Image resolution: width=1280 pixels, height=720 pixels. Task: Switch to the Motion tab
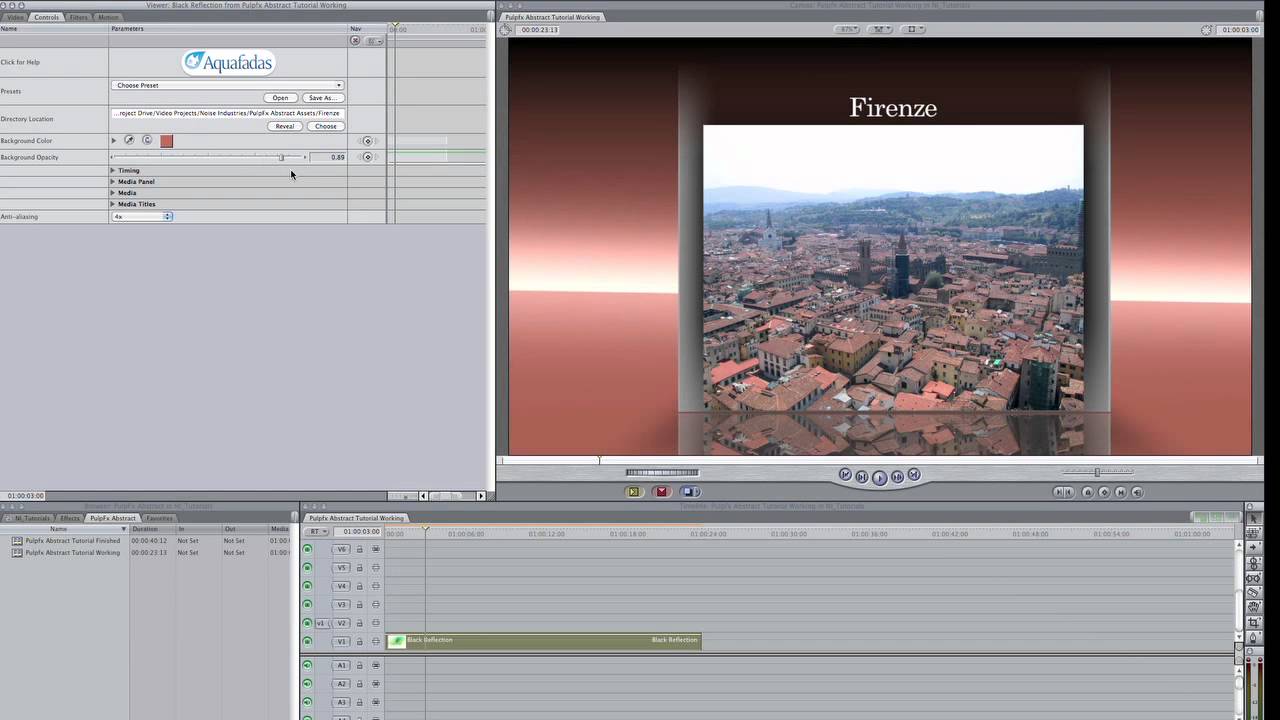tap(108, 17)
